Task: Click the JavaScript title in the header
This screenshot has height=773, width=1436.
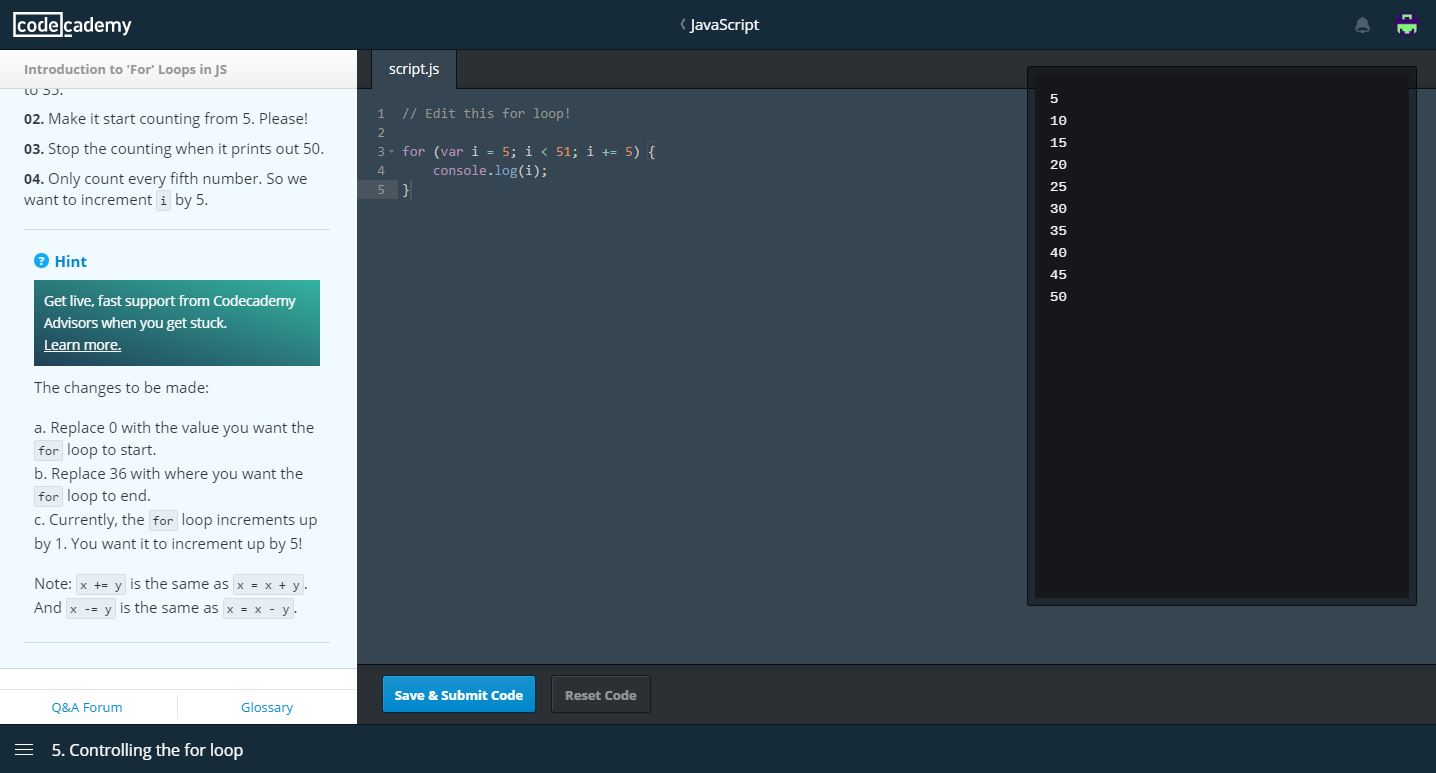Action: click(723, 24)
